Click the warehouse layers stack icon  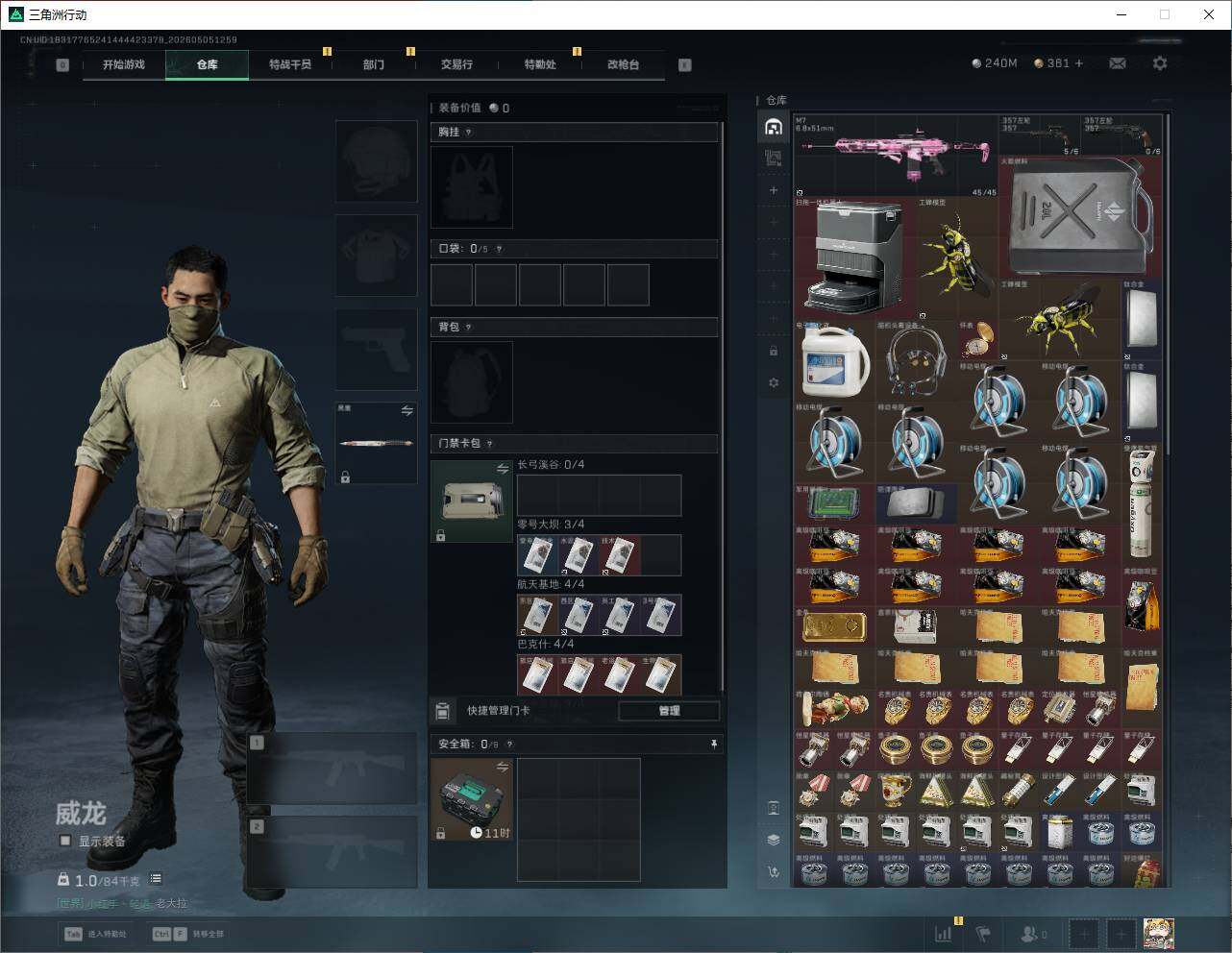pos(774,840)
